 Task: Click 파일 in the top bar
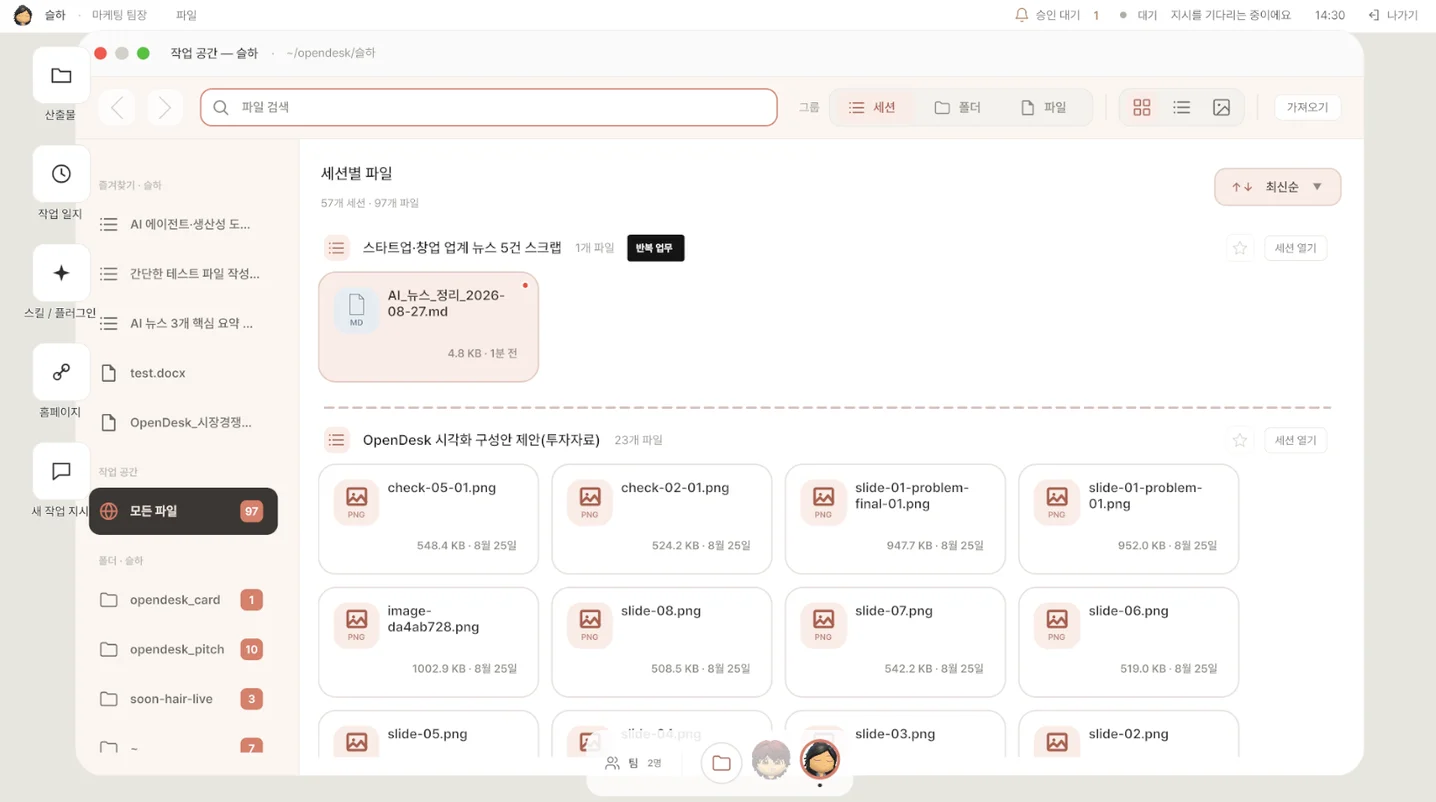186,15
